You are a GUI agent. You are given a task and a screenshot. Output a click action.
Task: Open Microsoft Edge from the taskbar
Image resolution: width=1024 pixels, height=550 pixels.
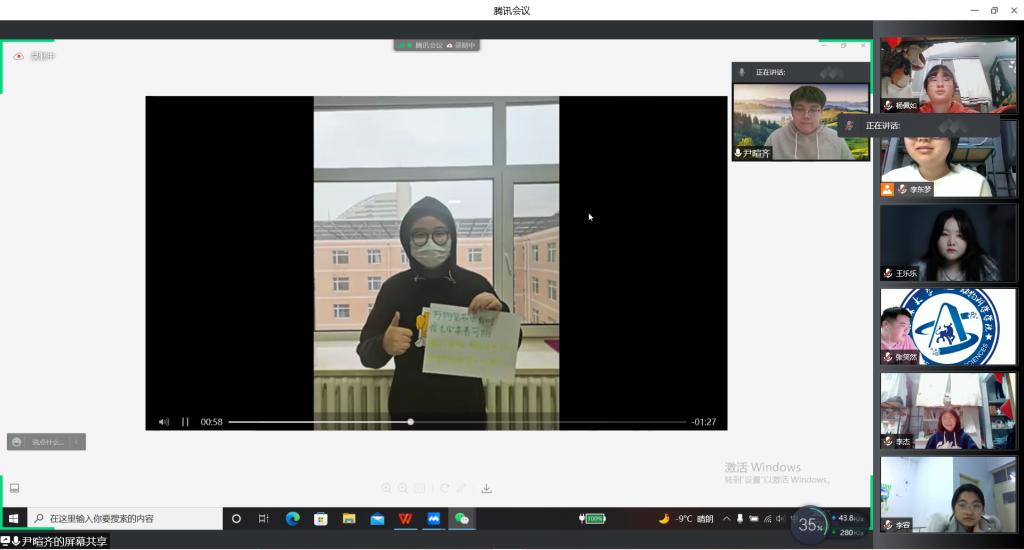pos(293,519)
